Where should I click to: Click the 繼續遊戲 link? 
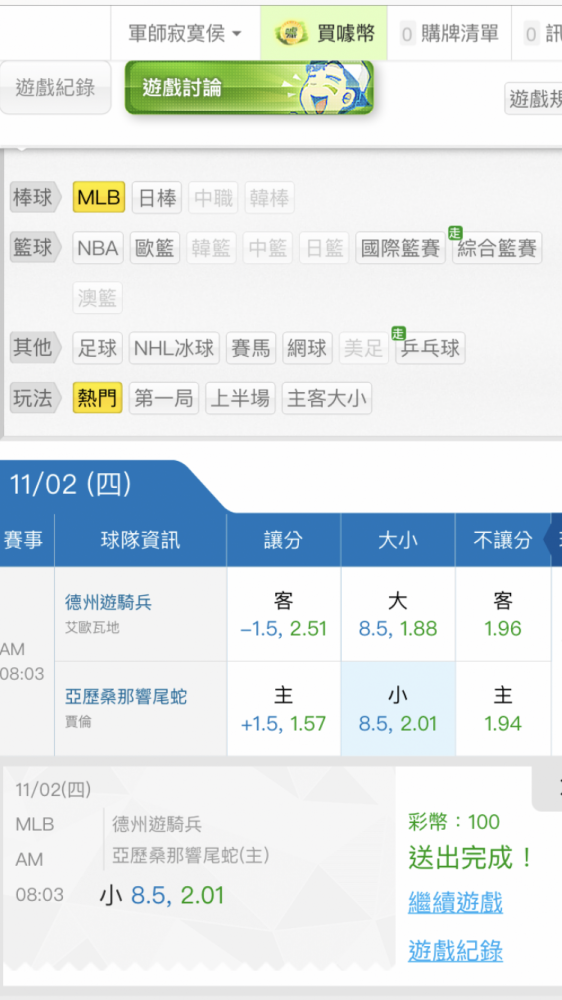click(455, 903)
